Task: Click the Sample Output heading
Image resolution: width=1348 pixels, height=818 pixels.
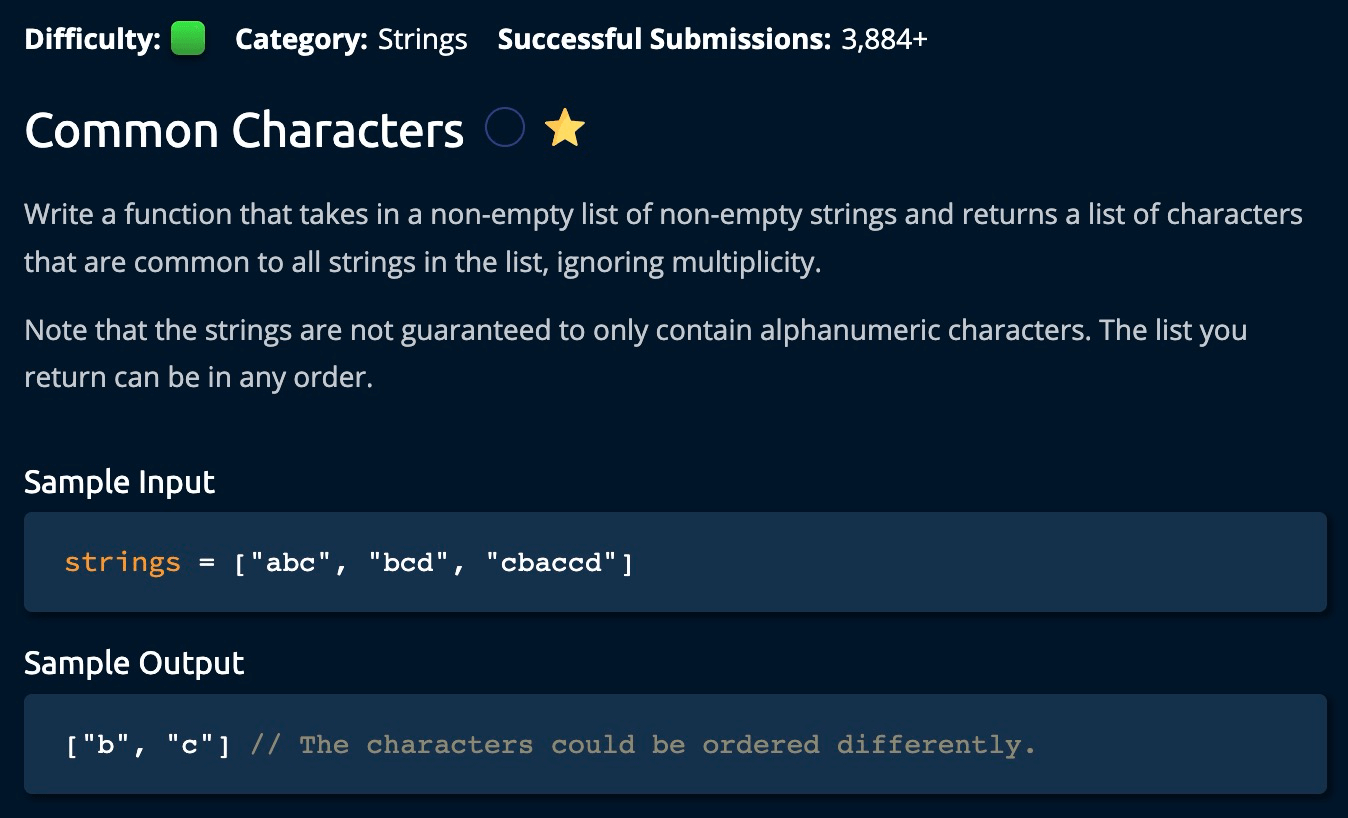Action: point(134,663)
